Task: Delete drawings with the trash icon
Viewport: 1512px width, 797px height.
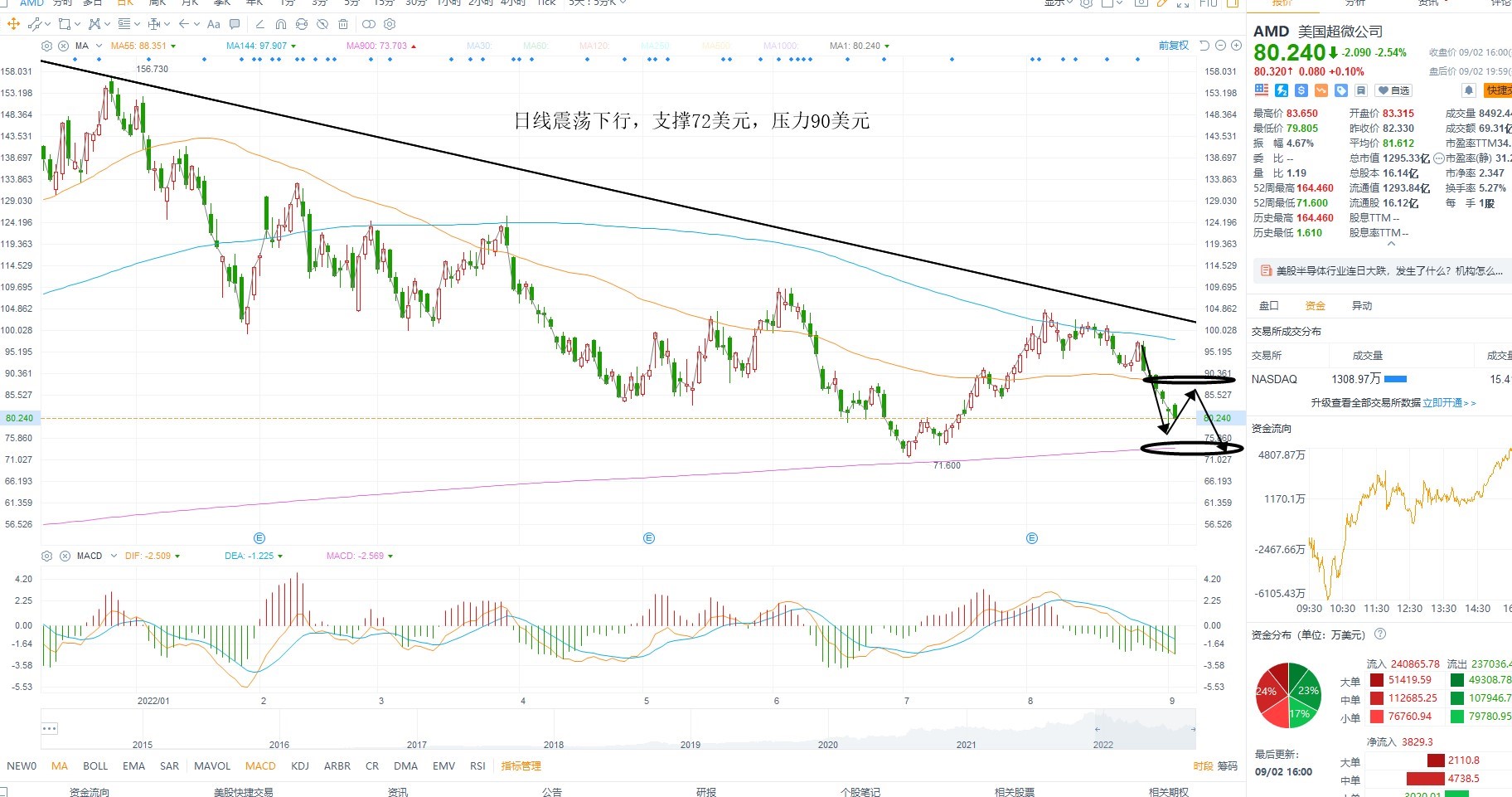Action: (x=343, y=24)
